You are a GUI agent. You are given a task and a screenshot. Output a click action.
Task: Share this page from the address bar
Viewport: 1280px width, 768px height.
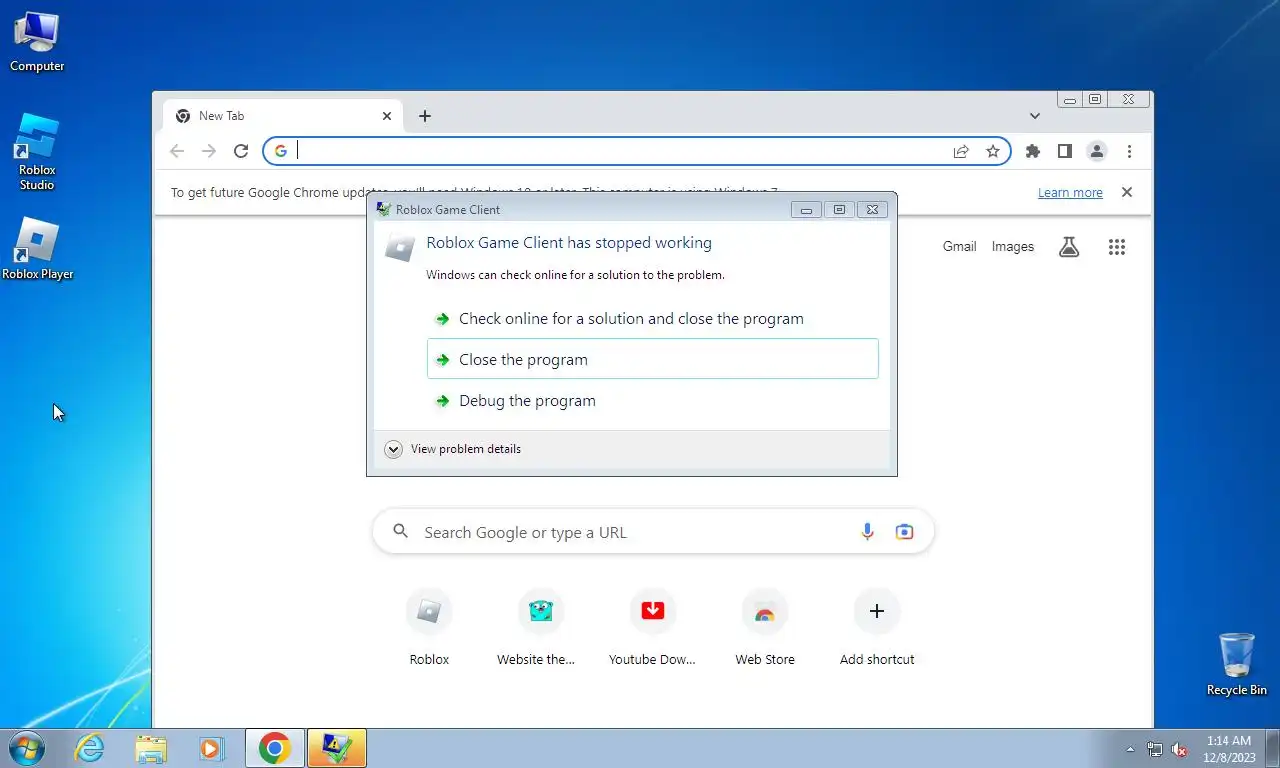coord(961,151)
